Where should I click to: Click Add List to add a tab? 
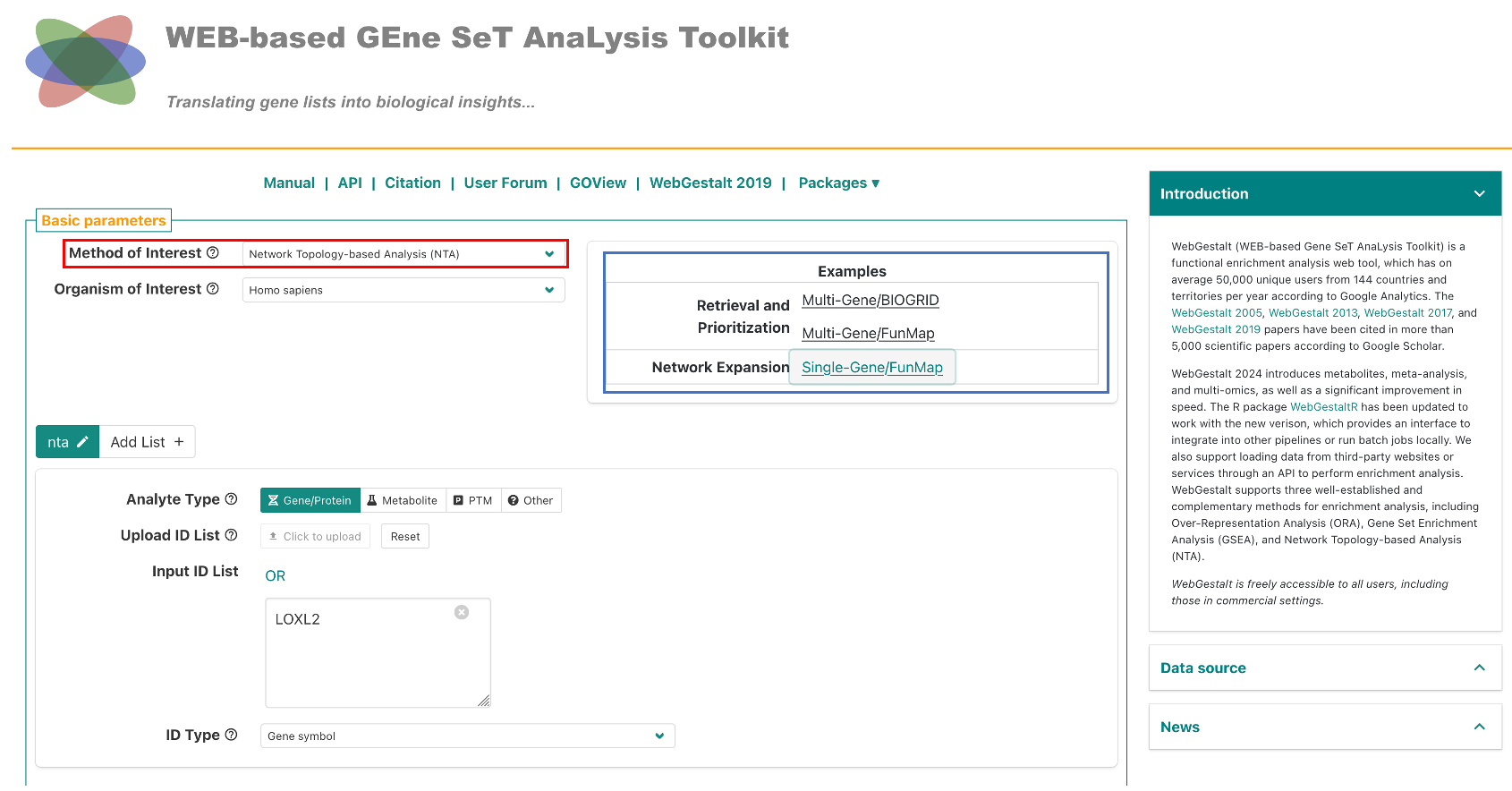coord(147,442)
